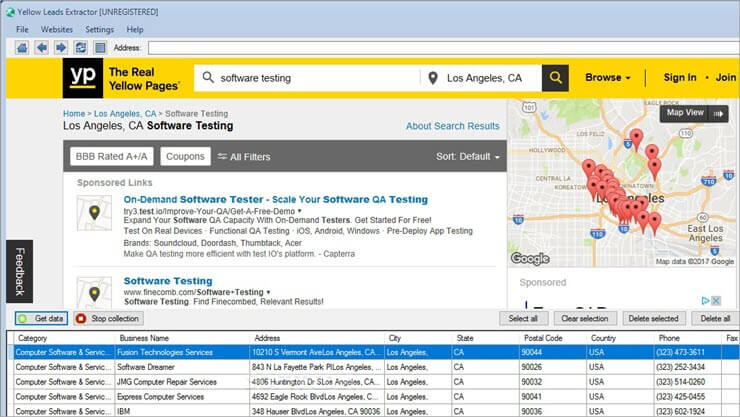Click the location pin icon near Los Angeles
The height and width of the screenshot is (417, 740).
433,78
